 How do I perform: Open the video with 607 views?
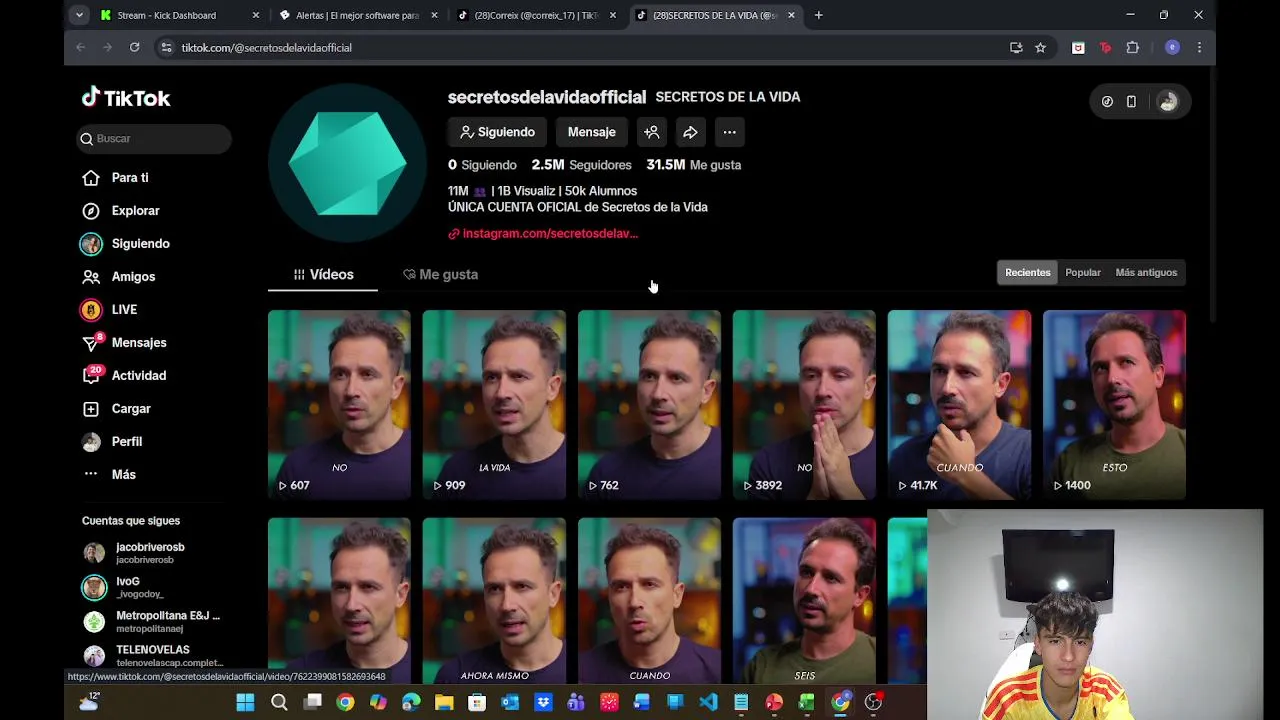339,405
